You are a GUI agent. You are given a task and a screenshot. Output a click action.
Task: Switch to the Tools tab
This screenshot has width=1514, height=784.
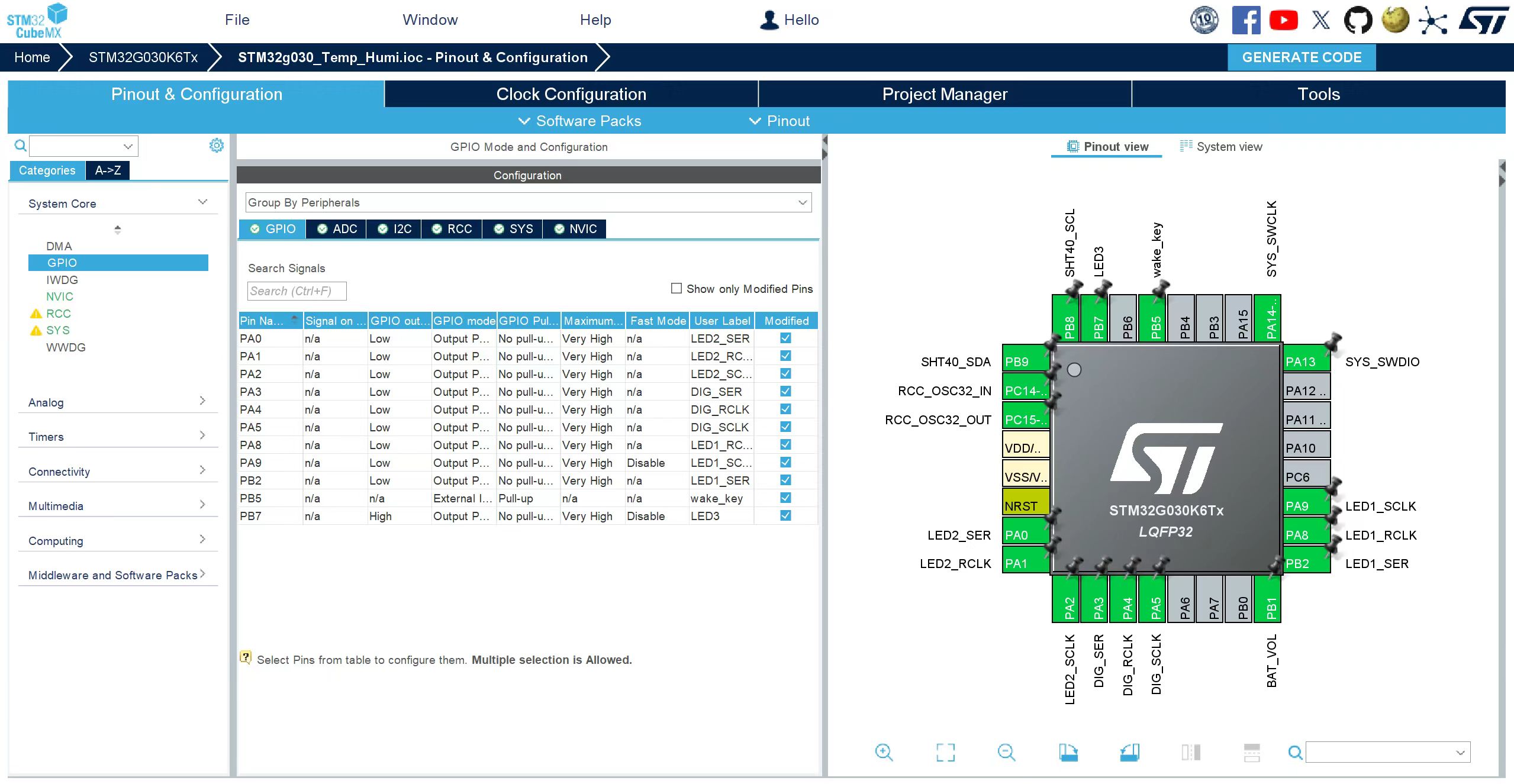pyautogui.click(x=1319, y=94)
